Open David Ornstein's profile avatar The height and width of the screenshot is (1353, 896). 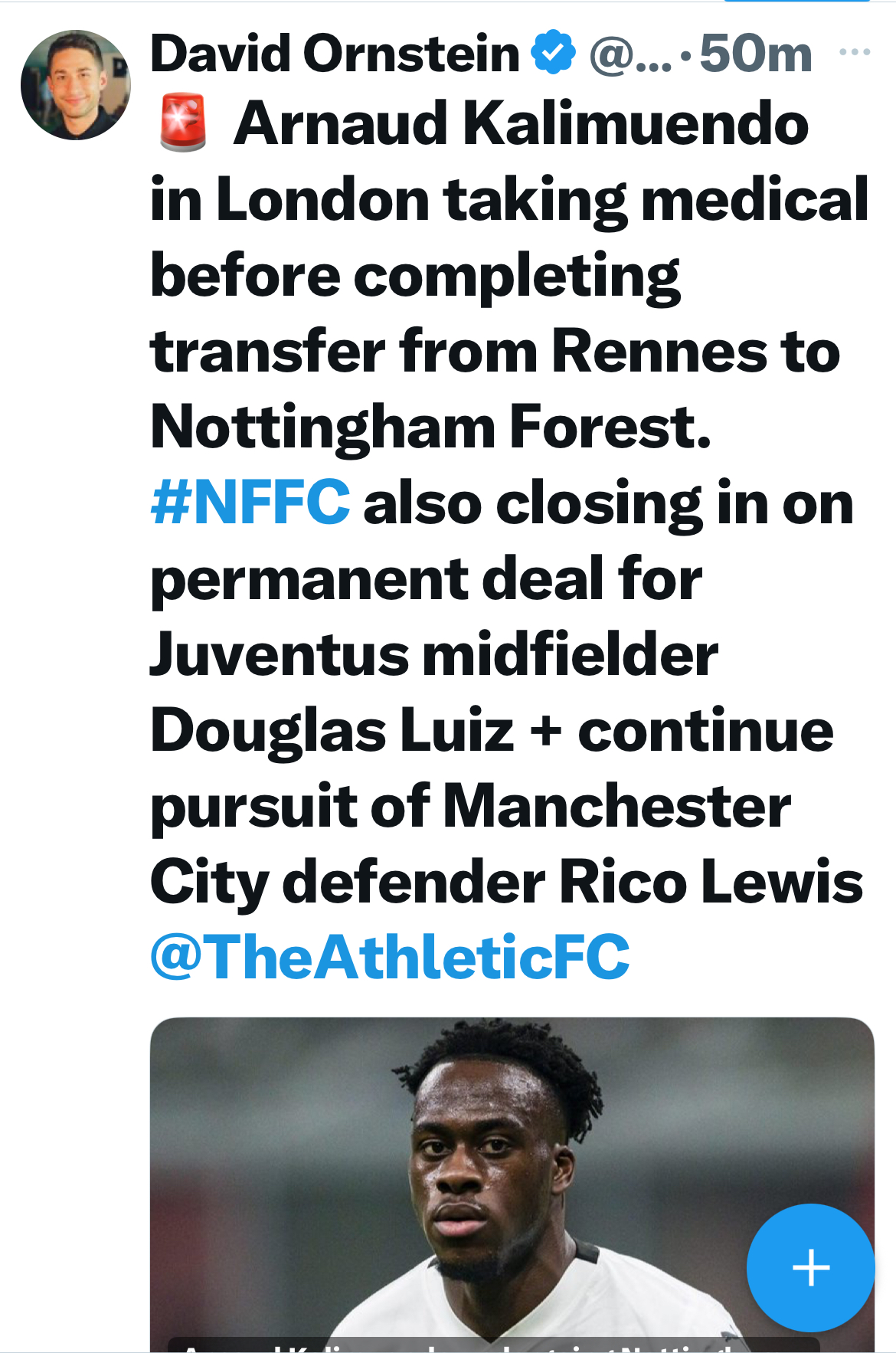click(x=75, y=85)
